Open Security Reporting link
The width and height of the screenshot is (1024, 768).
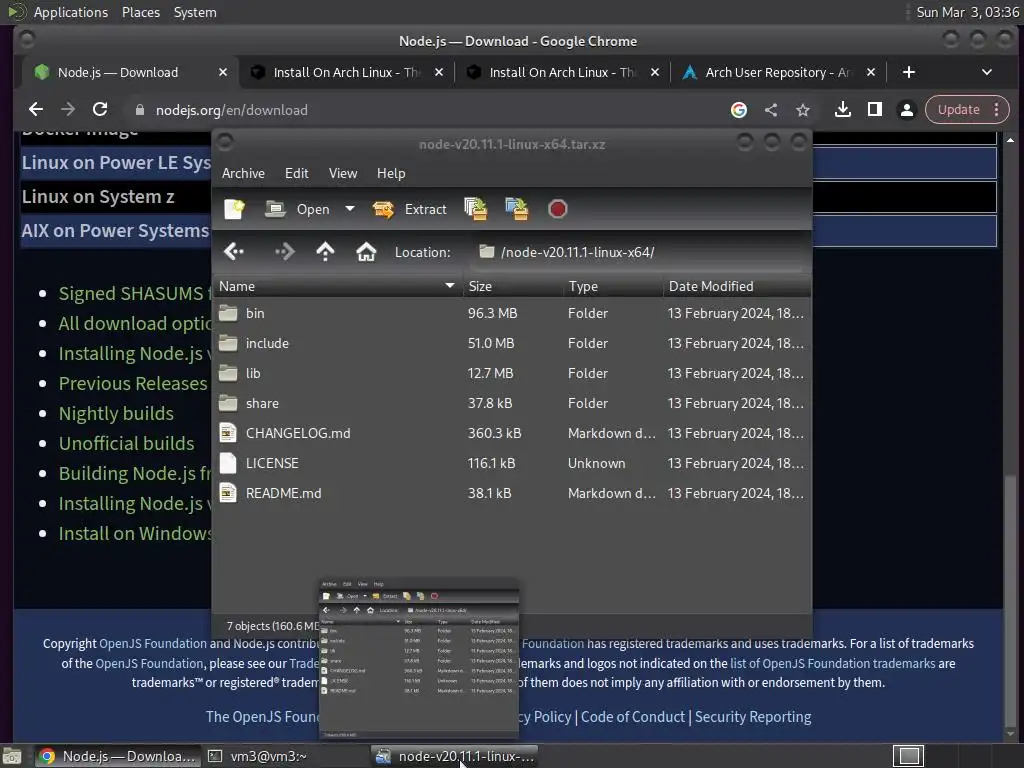coord(752,717)
